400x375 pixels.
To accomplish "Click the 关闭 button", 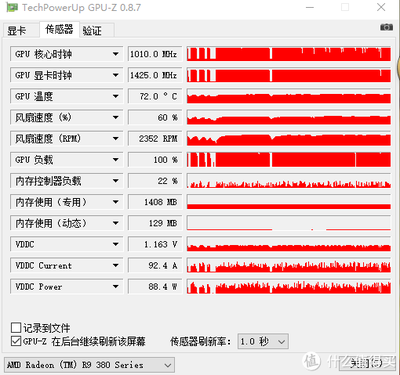I will point(366,363).
